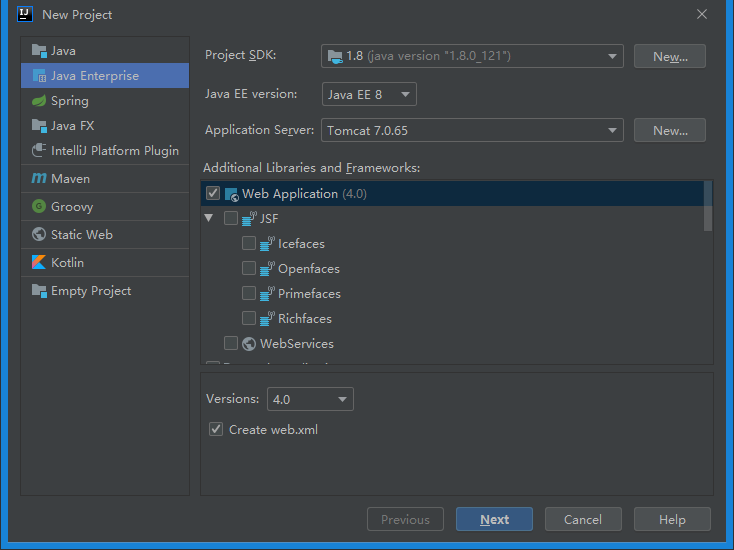The height and width of the screenshot is (550, 734).
Task: Click the Maven m icon
Action: coord(39,178)
